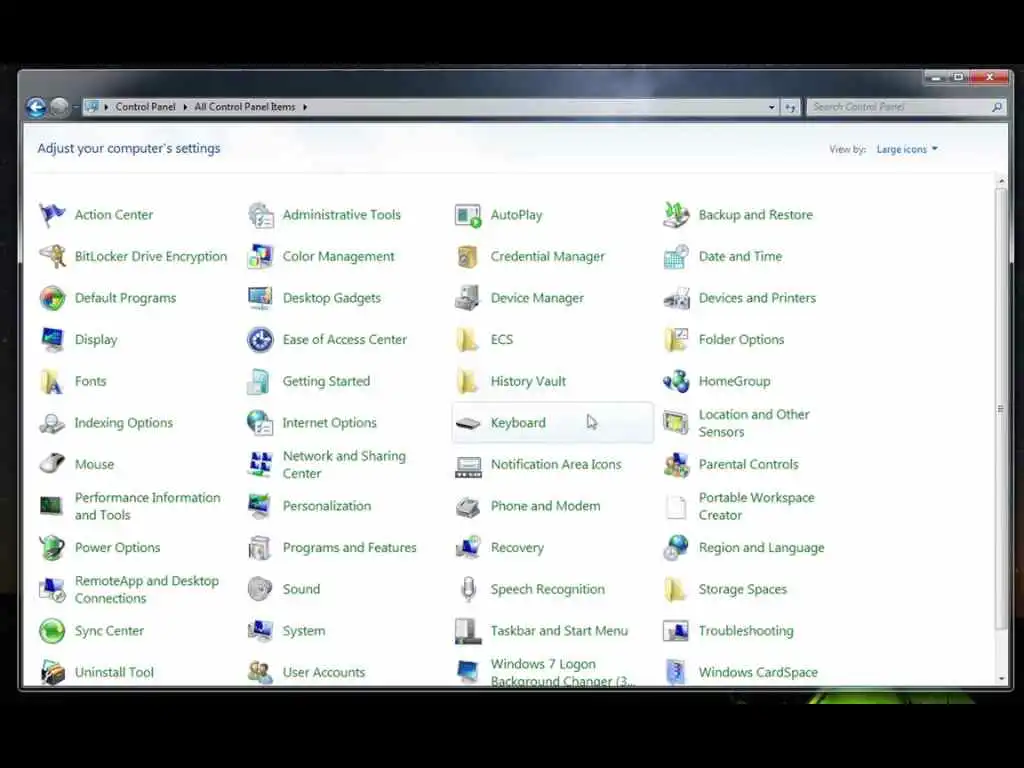
Task: Click the Back navigation button
Action: [37, 107]
